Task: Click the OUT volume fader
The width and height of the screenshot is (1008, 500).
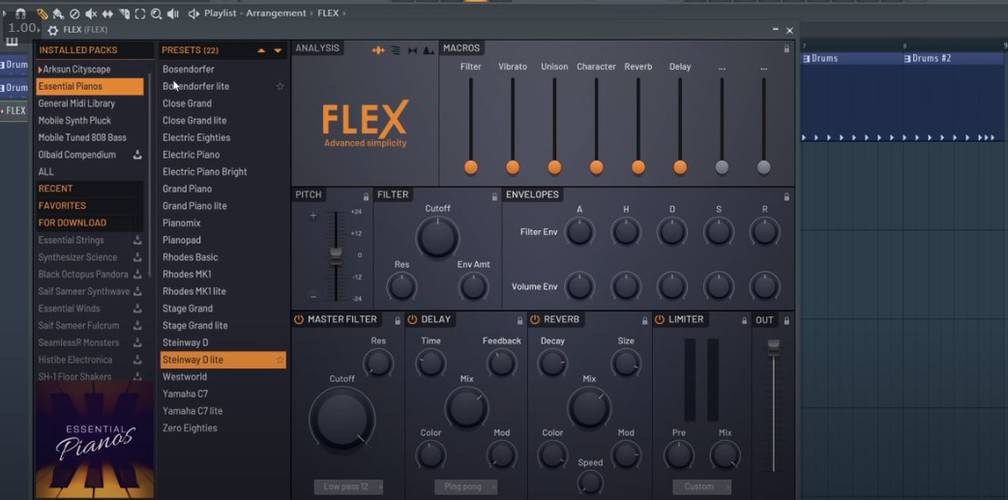Action: click(x=773, y=348)
